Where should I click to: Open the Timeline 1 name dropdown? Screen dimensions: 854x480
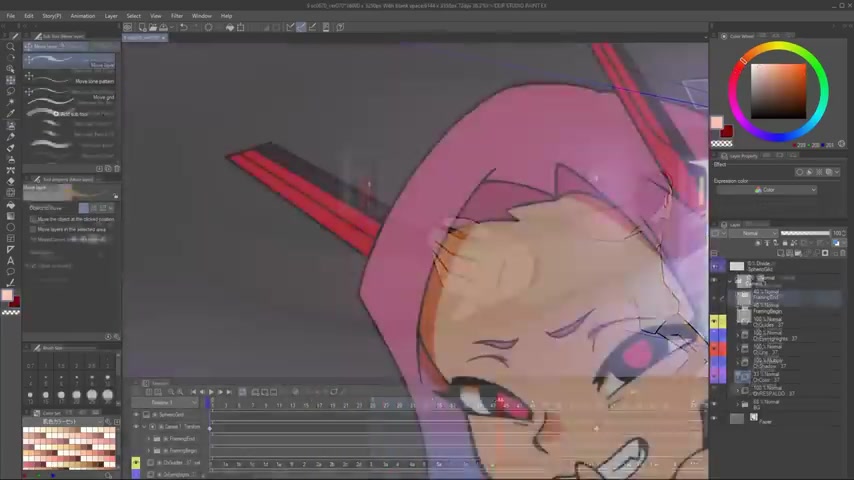click(166, 403)
